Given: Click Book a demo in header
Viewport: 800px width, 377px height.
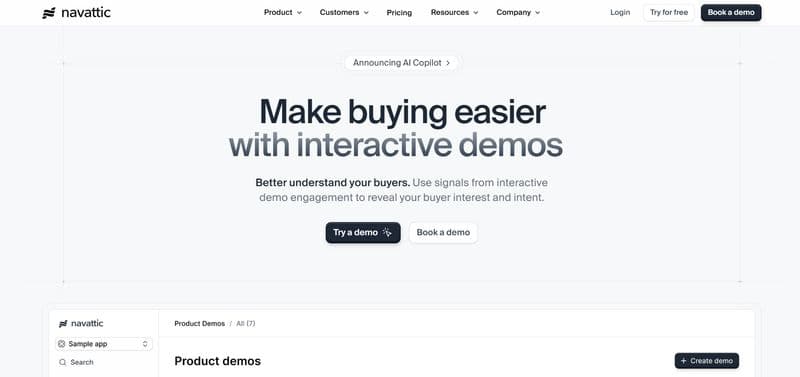Looking at the screenshot, I should coord(731,12).
